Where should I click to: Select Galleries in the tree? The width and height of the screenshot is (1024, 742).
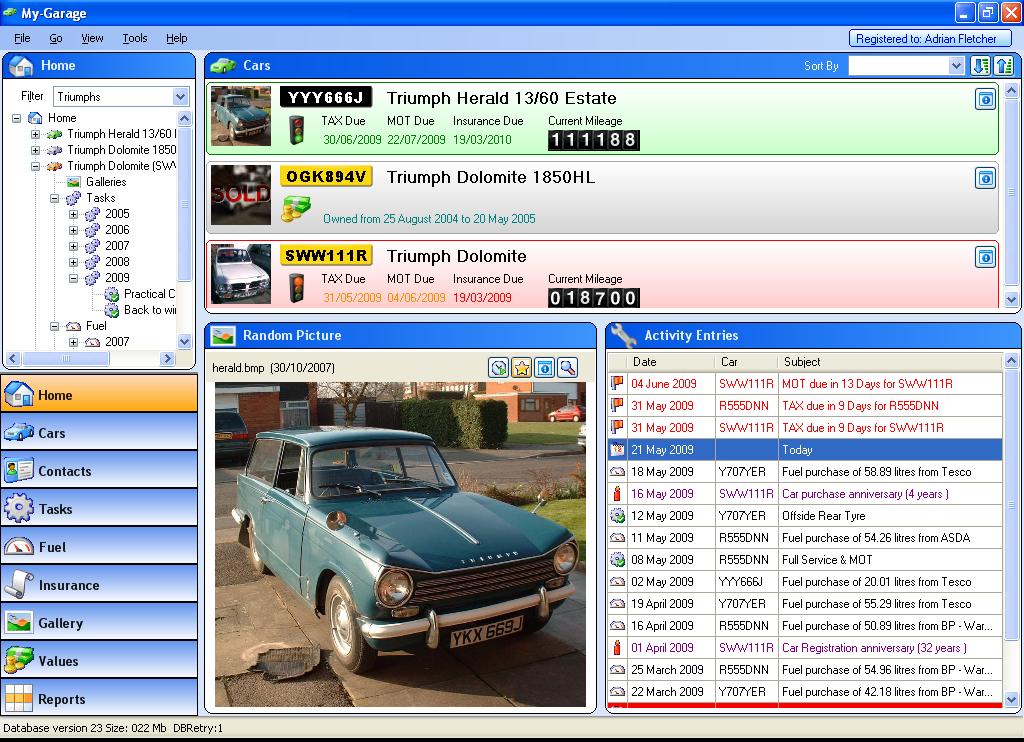click(105, 182)
